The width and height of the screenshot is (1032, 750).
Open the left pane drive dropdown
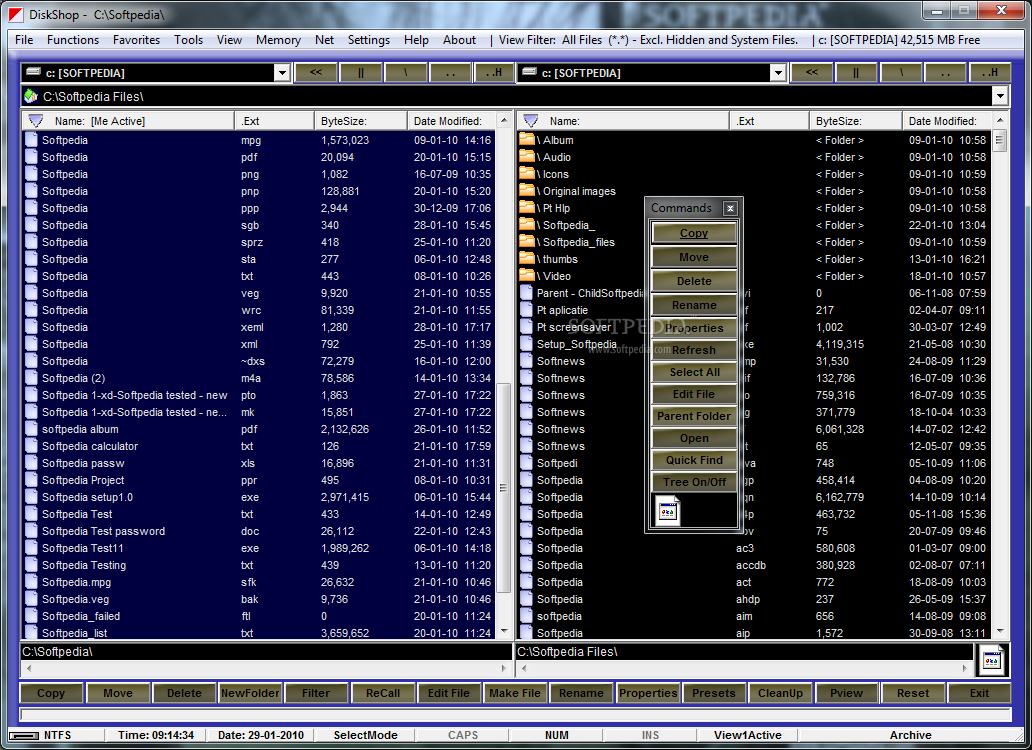(282, 72)
